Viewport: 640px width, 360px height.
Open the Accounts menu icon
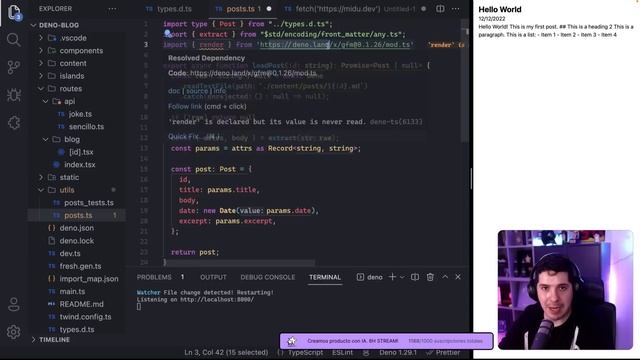pos(13,304)
